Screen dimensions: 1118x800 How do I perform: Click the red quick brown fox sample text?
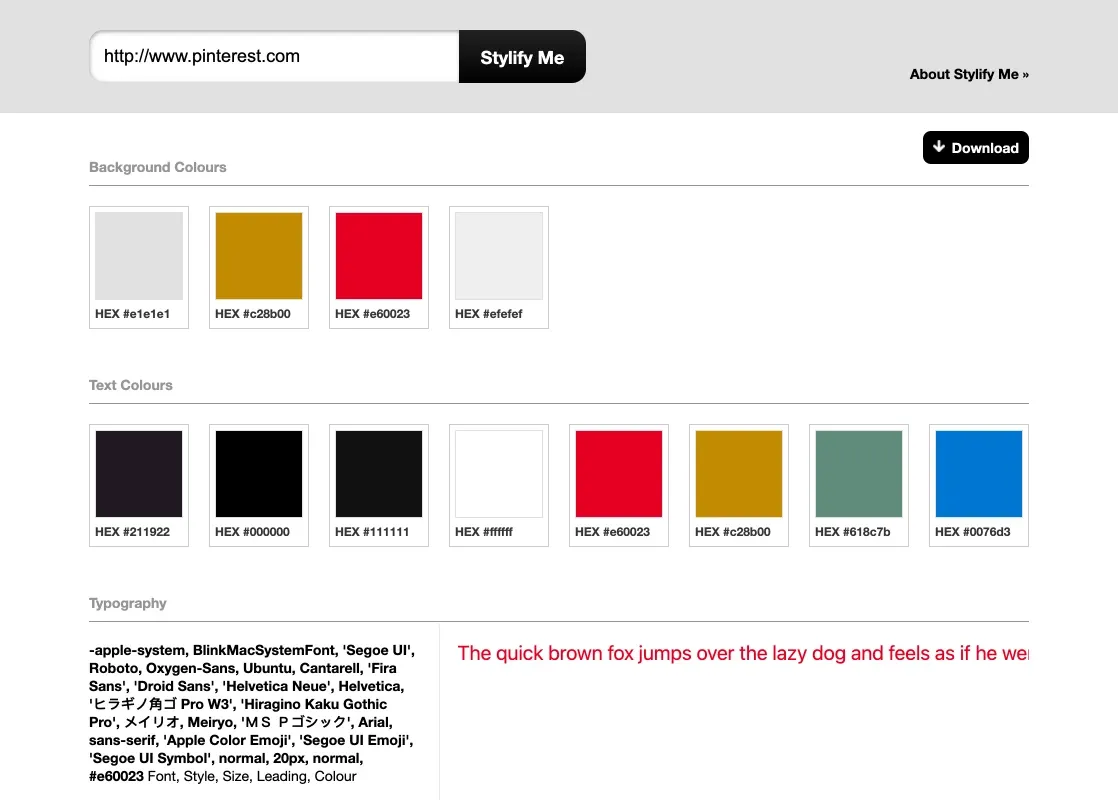tap(742, 654)
